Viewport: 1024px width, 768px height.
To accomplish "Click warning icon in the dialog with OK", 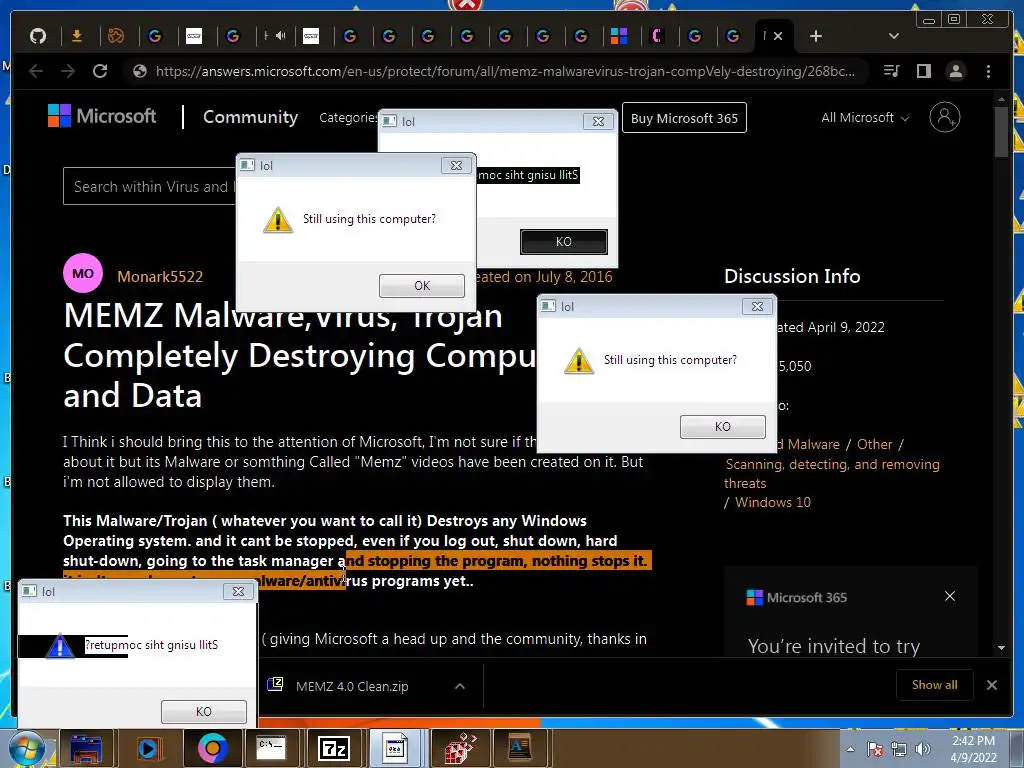I will [278, 219].
